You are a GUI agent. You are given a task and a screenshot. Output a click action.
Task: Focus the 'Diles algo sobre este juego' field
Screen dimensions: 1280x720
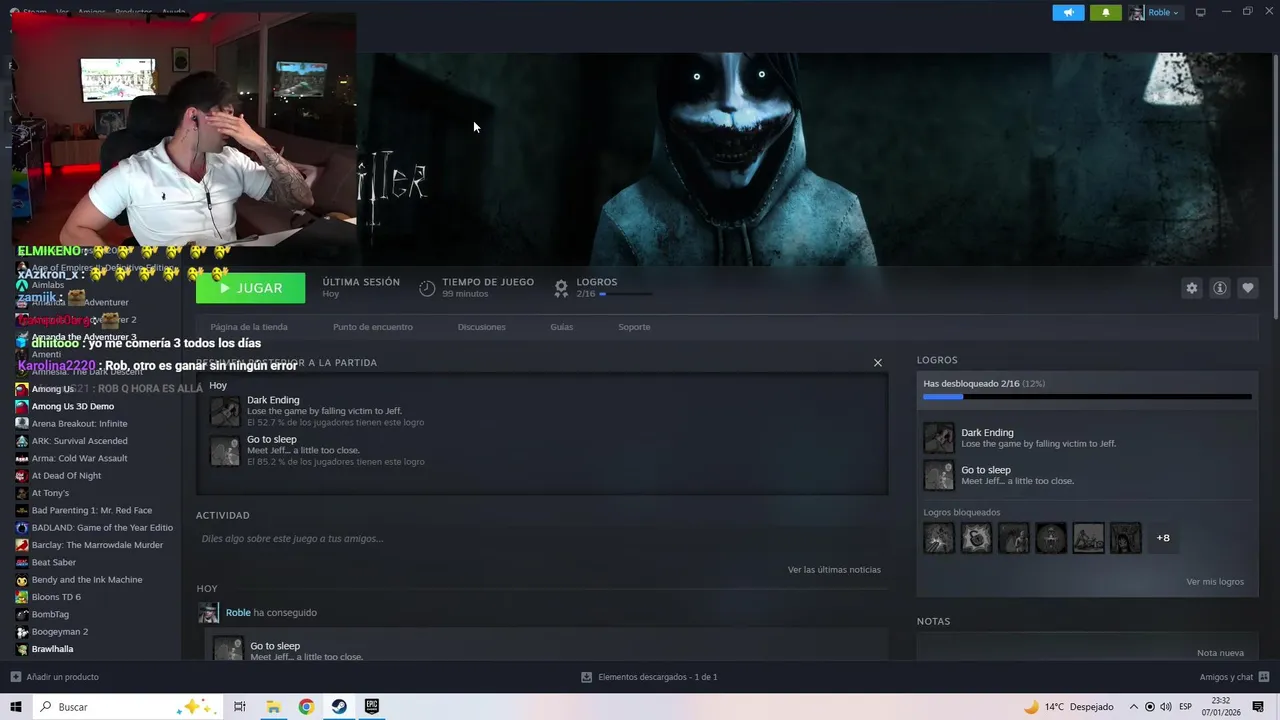tap(542, 539)
